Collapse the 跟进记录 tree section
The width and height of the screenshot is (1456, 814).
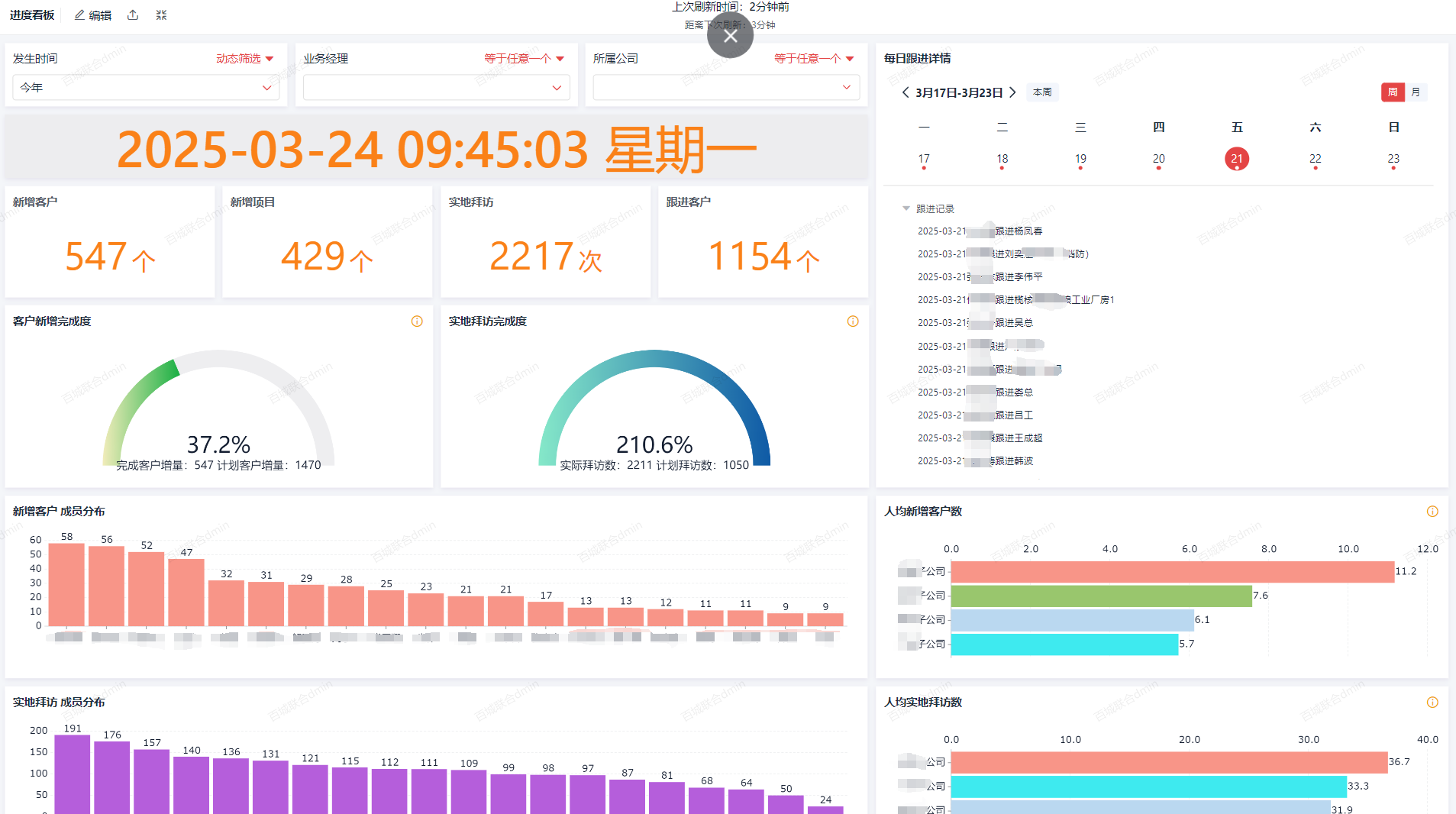click(x=906, y=208)
